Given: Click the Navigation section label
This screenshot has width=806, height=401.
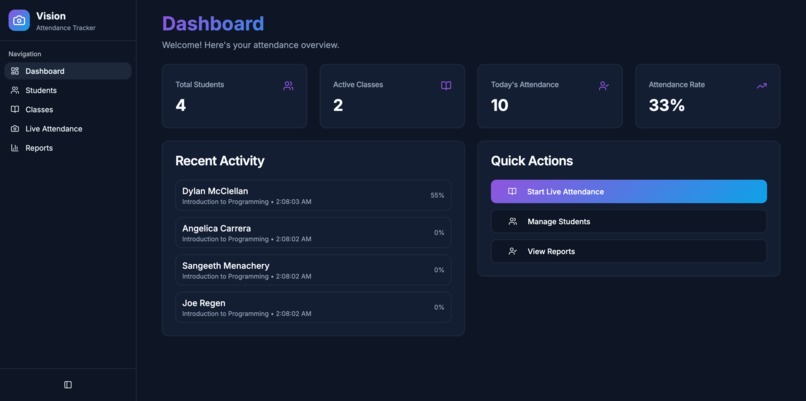Looking at the screenshot, I should tap(25, 54).
